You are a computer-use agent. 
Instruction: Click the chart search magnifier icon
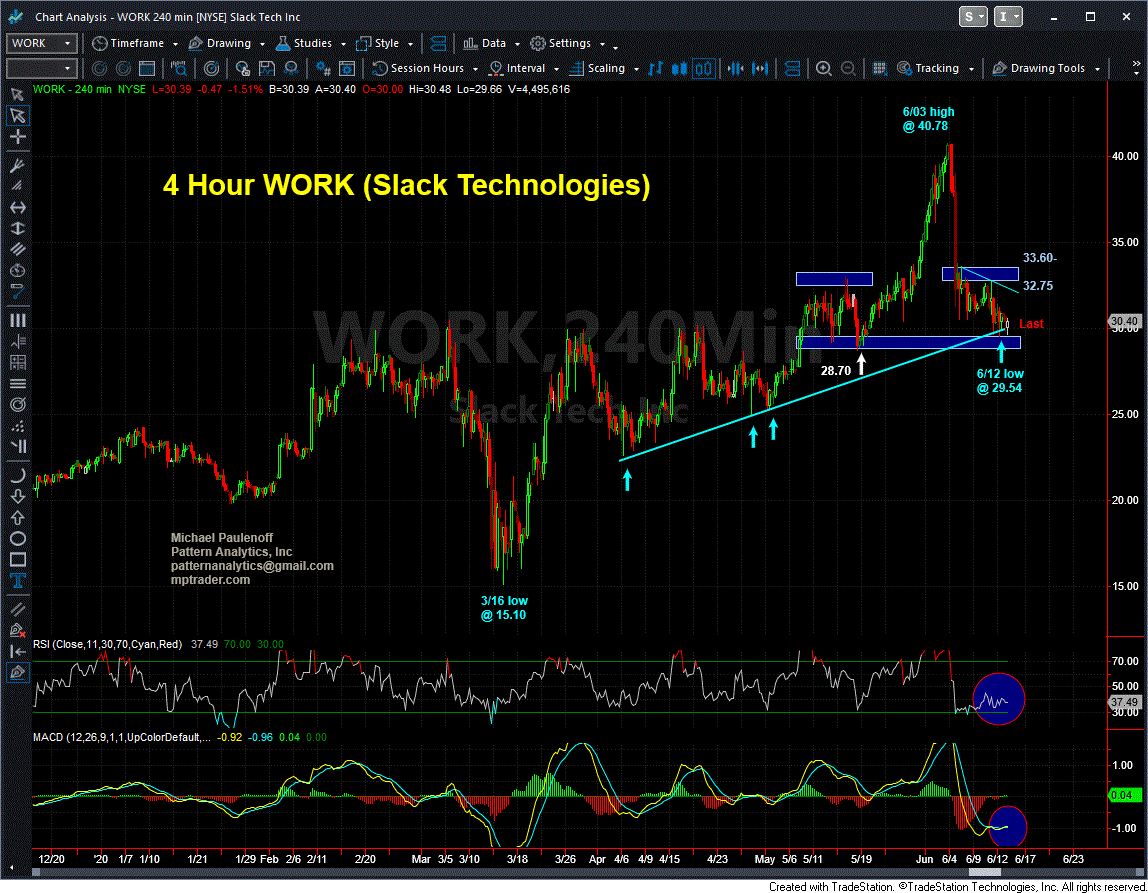pyautogui.click(x=179, y=68)
